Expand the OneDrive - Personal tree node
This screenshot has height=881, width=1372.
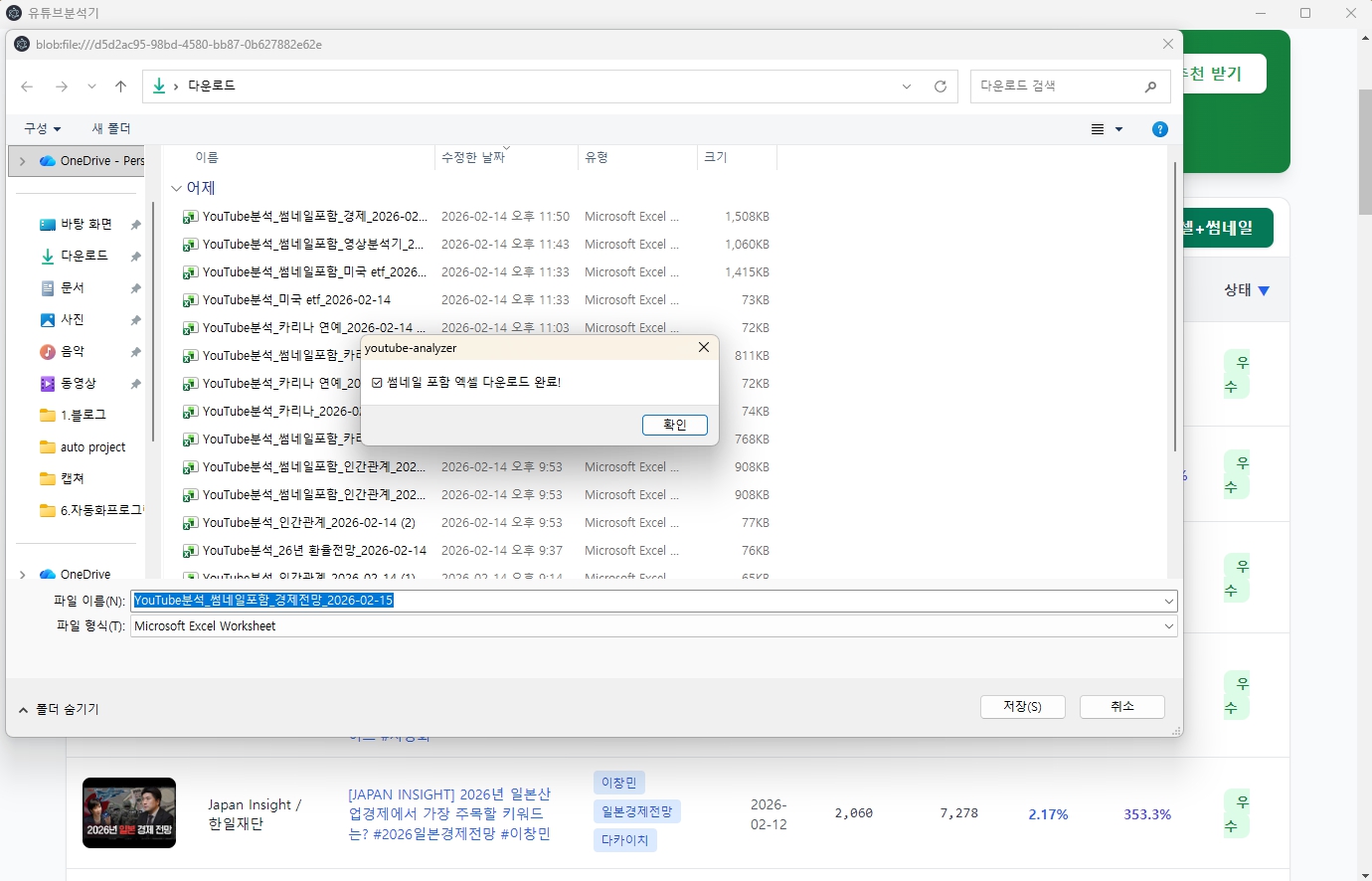pyautogui.click(x=22, y=160)
